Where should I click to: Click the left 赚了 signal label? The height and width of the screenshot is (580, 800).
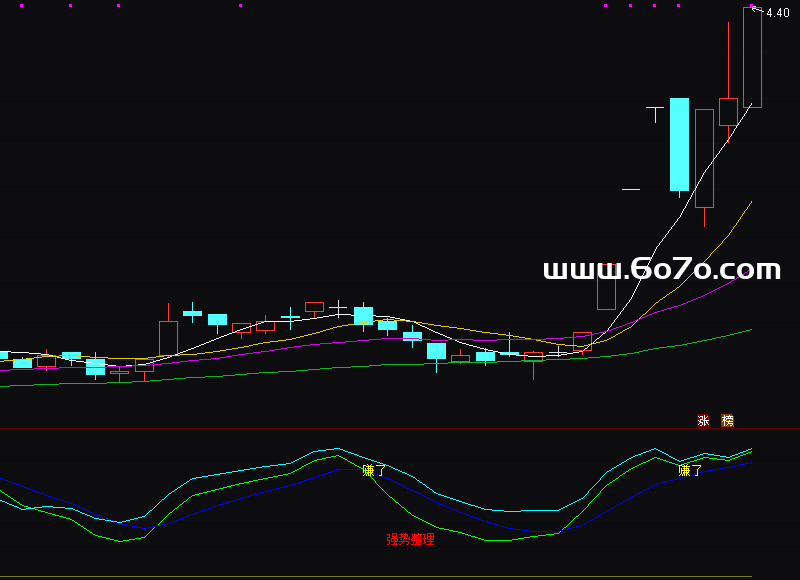373,470
